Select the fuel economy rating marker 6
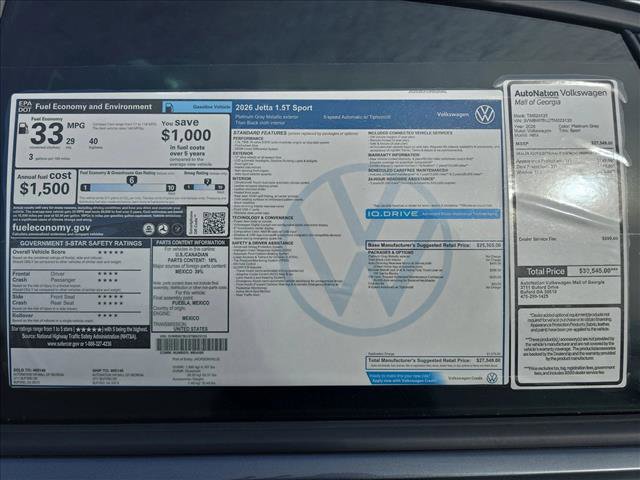Screen dimensions: 640x480 pos(131,180)
